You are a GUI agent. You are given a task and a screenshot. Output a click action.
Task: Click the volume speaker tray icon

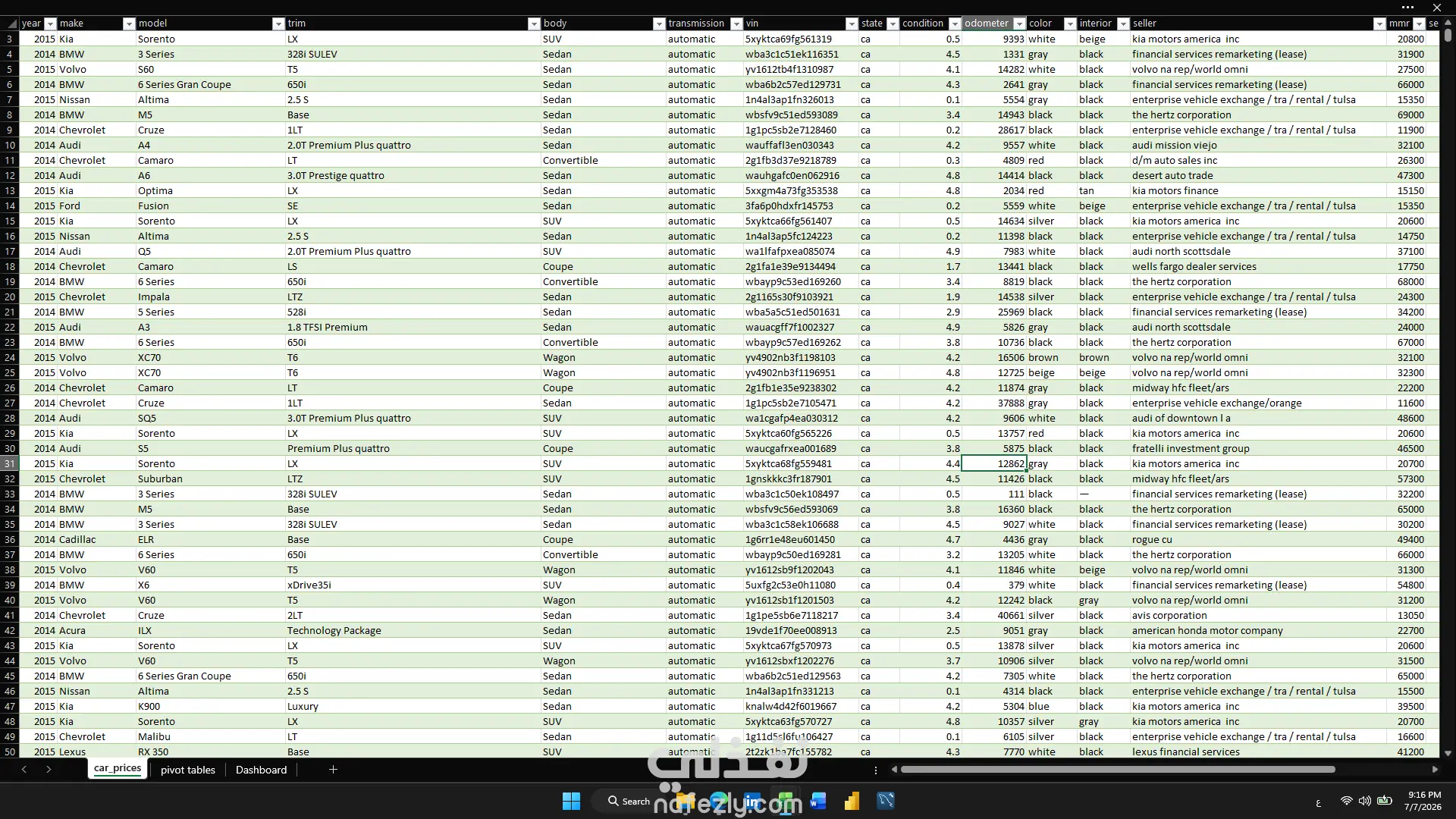click(1364, 801)
